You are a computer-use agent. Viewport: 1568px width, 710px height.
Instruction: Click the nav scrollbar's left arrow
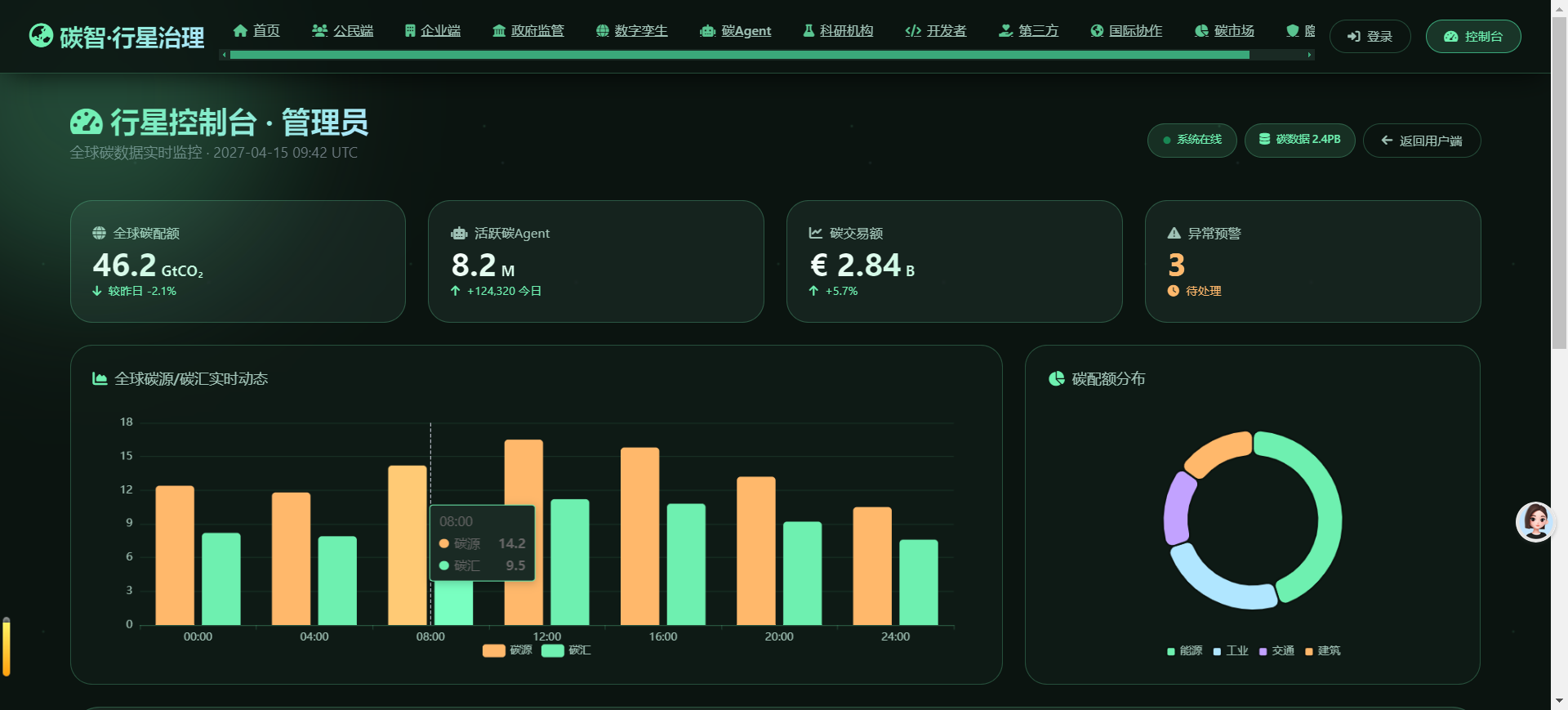pyautogui.click(x=225, y=55)
